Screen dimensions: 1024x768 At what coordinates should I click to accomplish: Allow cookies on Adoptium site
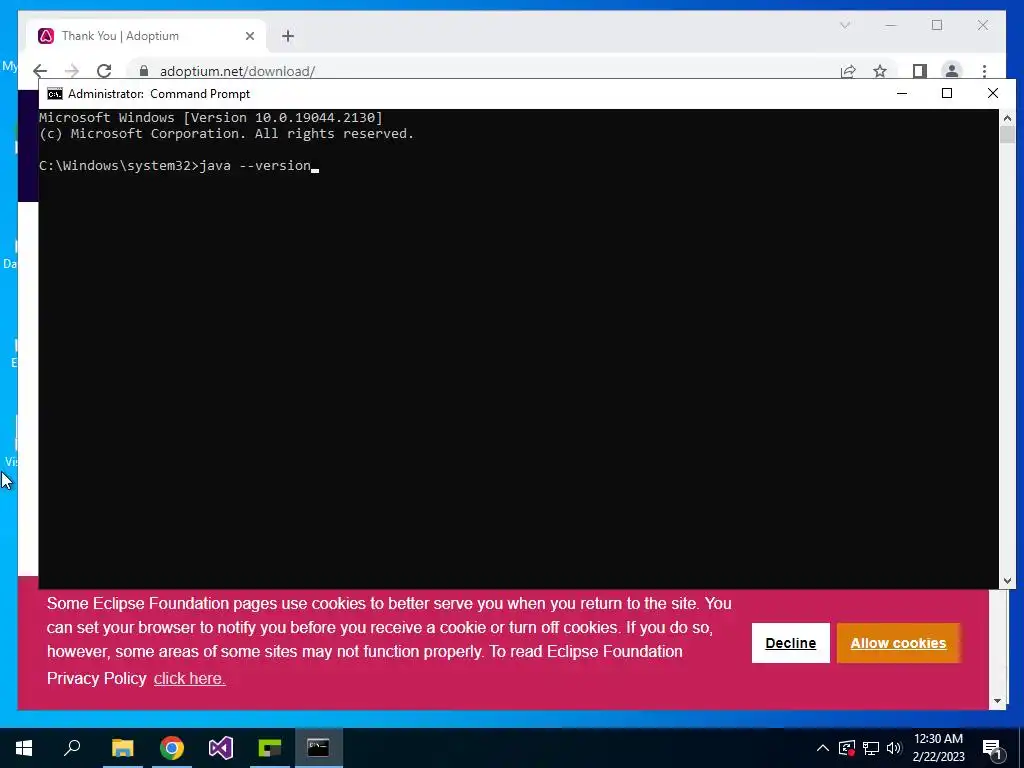coord(898,643)
